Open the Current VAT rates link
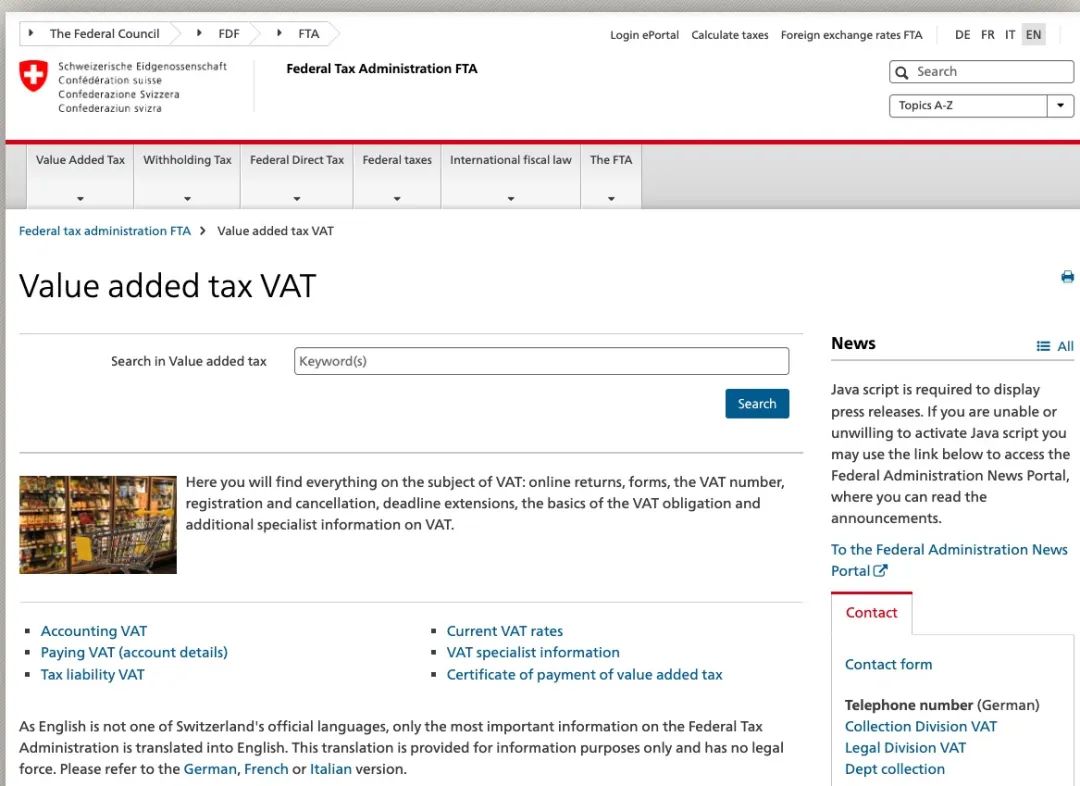This screenshot has width=1080, height=786. pyautogui.click(x=504, y=631)
